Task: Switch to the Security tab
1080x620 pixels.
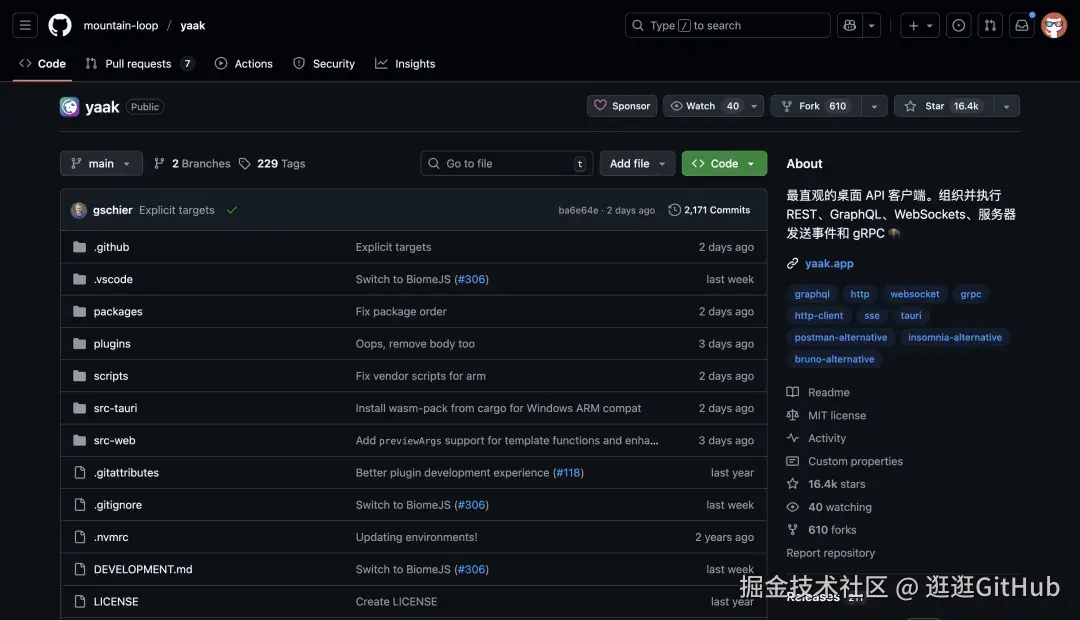Action: pyautogui.click(x=324, y=63)
